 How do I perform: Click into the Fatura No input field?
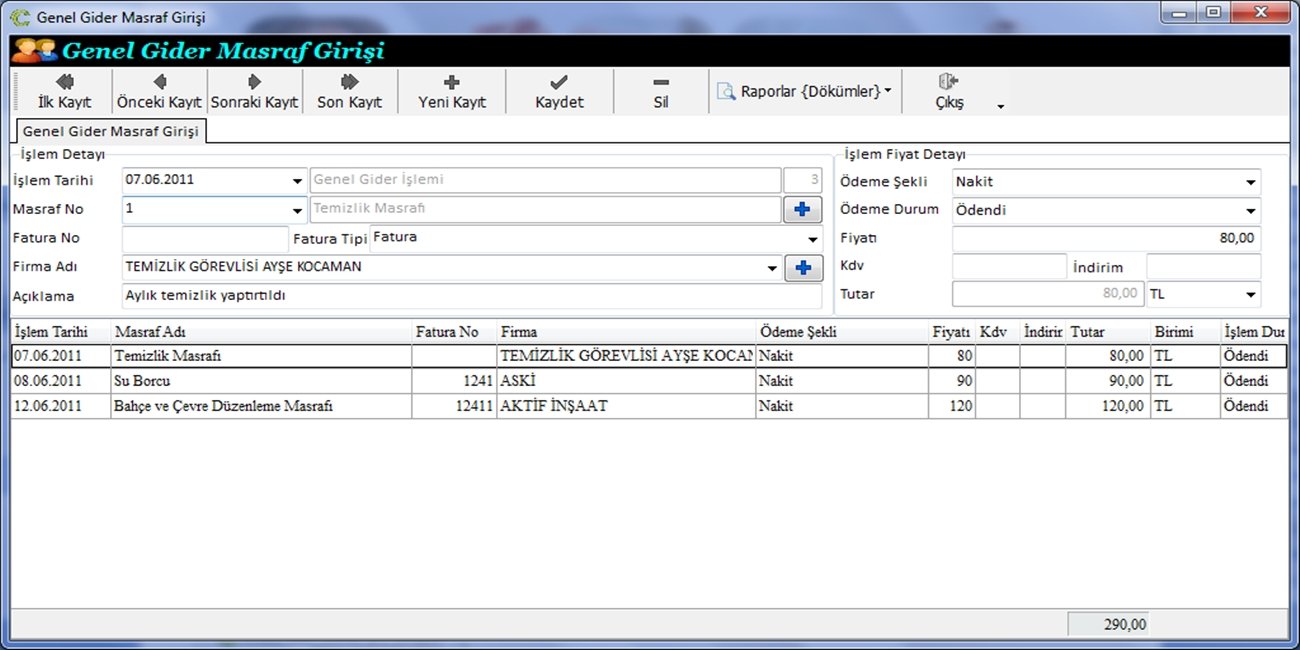click(x=205, y=239)
